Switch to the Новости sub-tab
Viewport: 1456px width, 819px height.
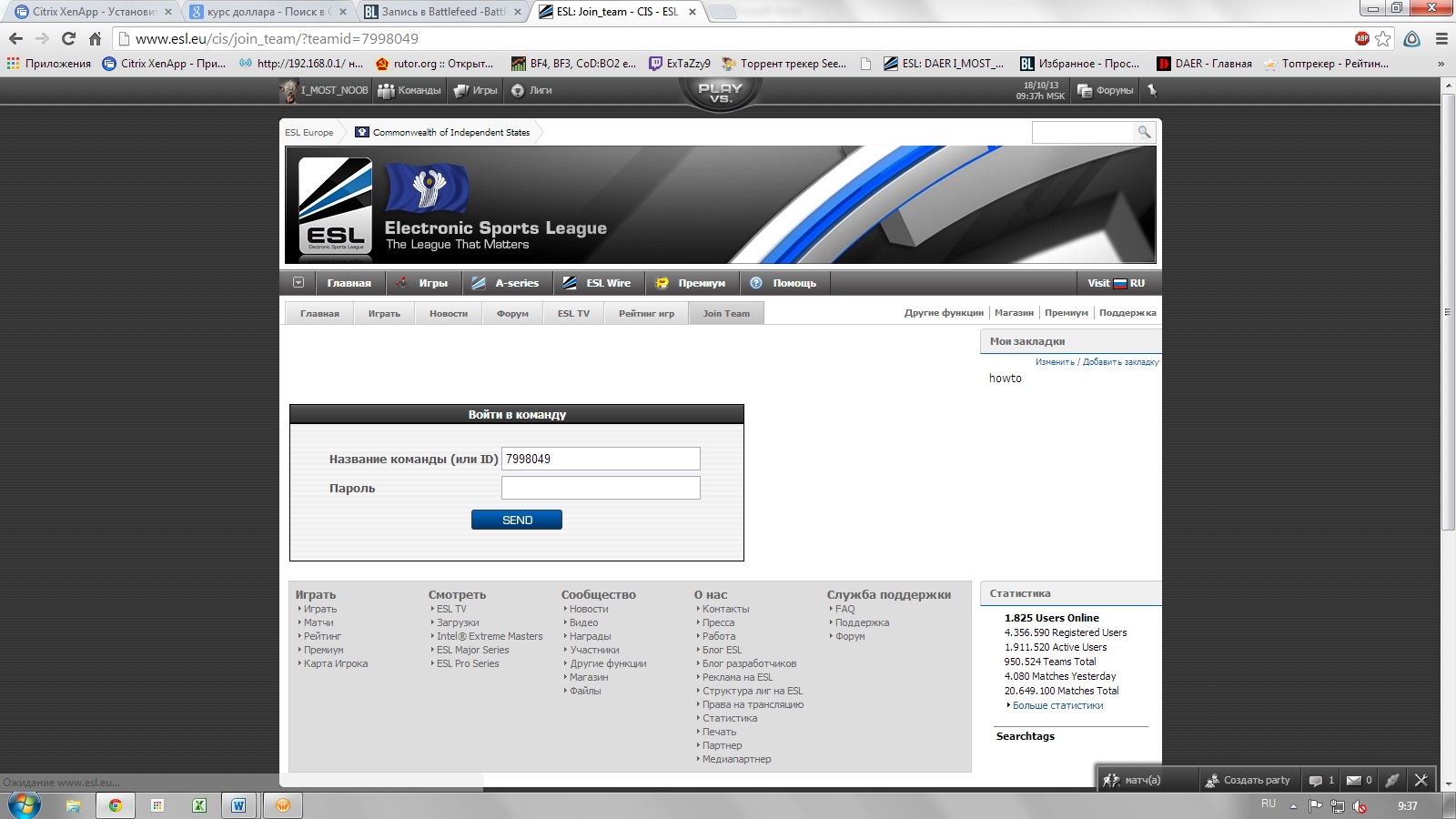[x=449, y=313]
